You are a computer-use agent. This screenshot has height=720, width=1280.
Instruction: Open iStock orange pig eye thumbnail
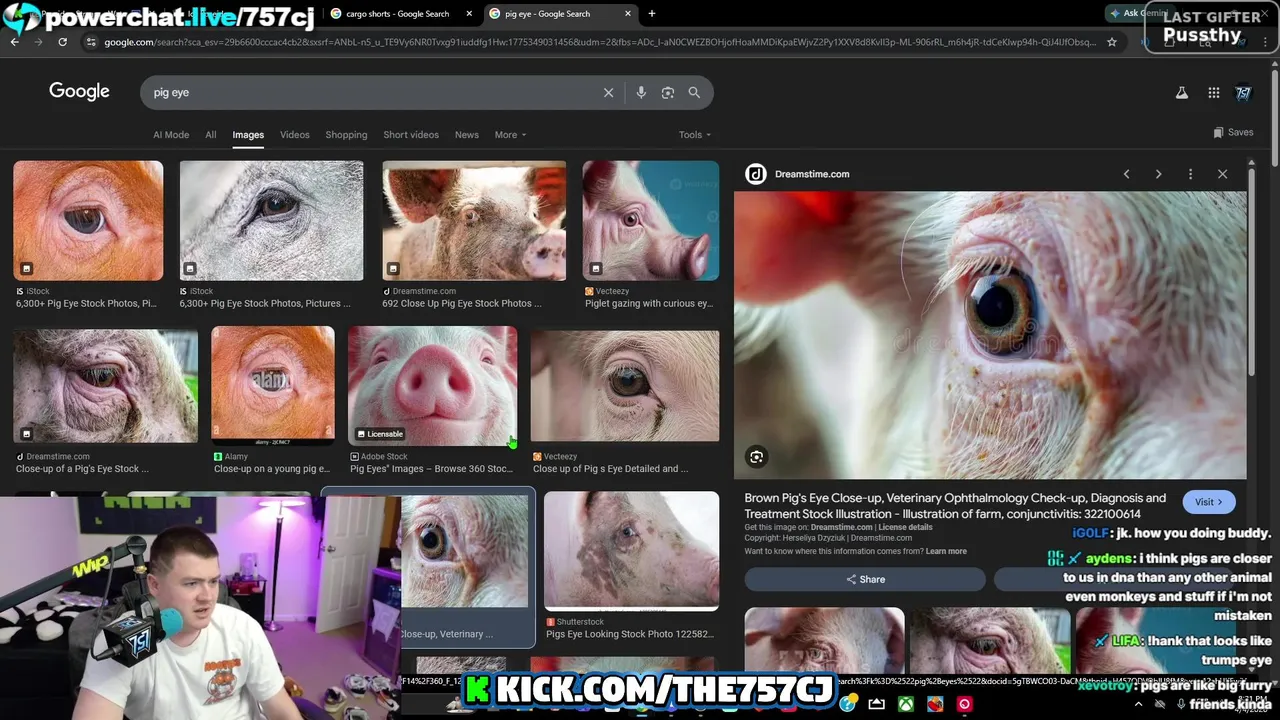coord(88,221)
